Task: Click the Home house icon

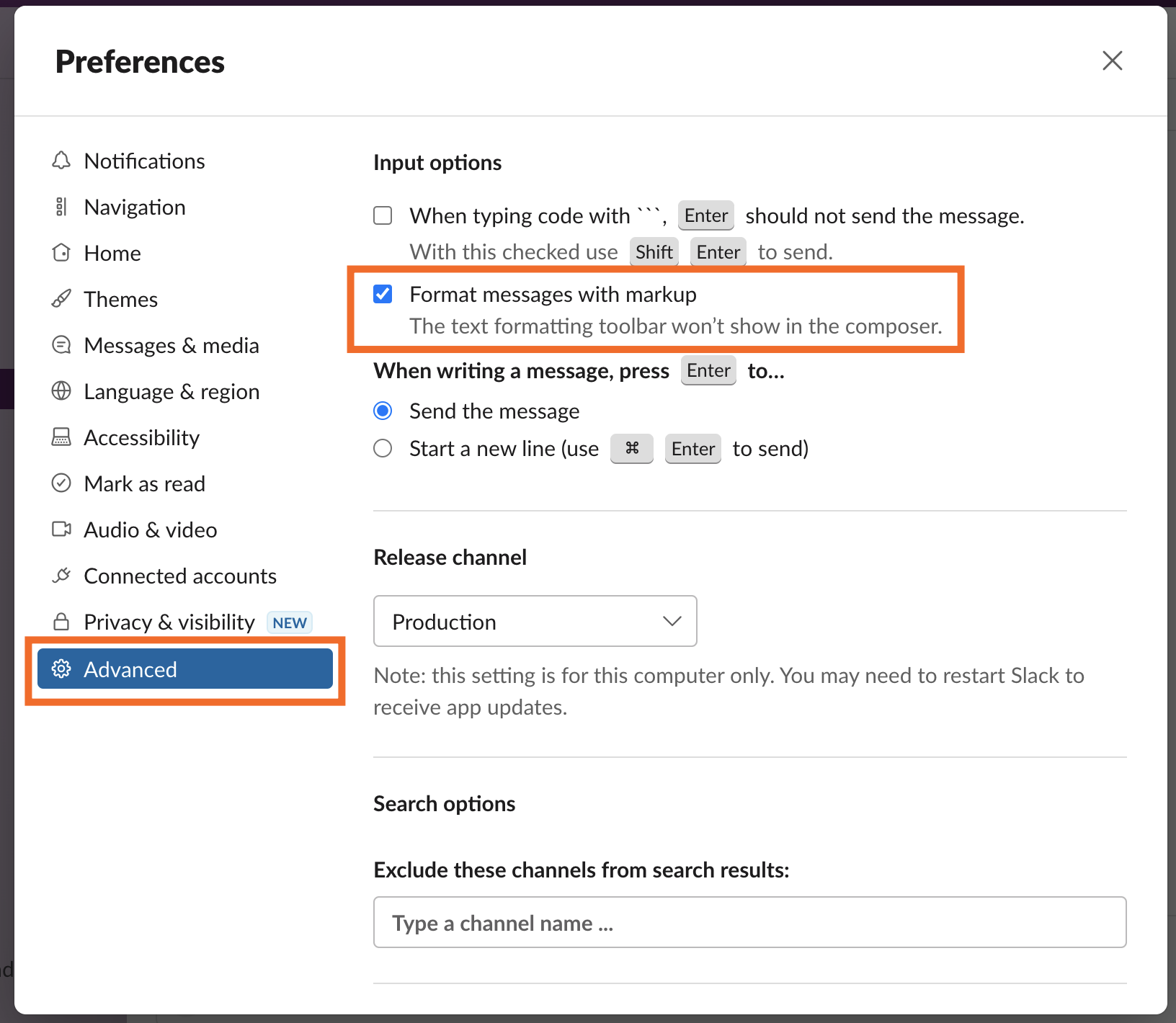Action: [61, 253]
